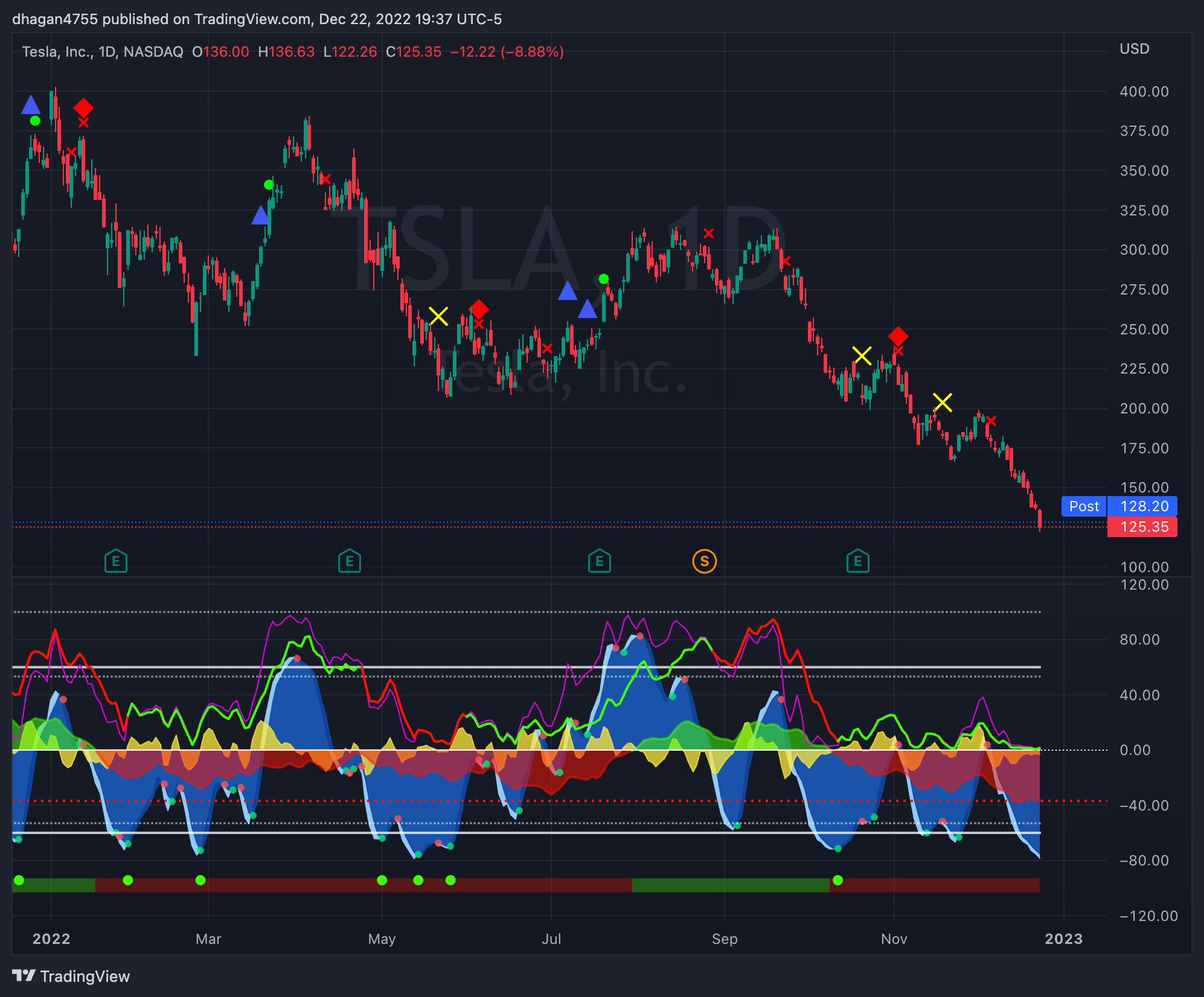Screen dimensions: 1204x997
Task: Click the Sep label on time axis
Action: [724, 938]
